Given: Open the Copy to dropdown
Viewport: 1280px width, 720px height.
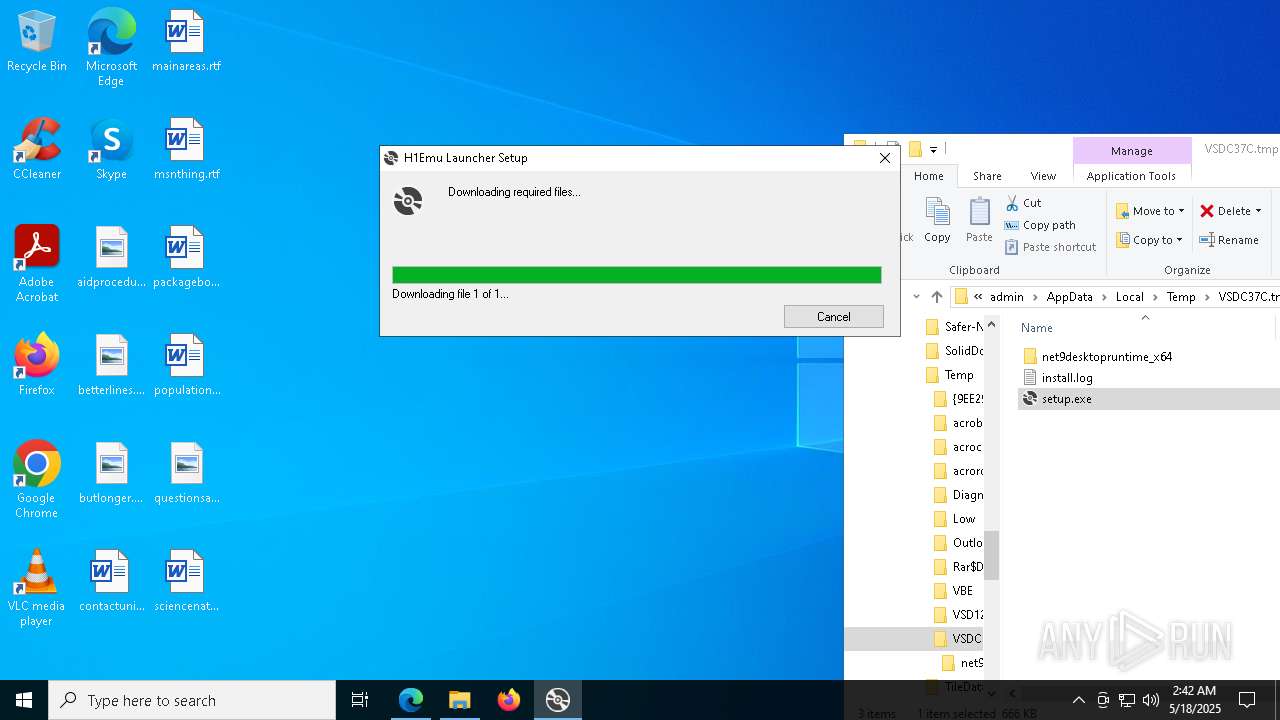Looking at the screenshot, I should [x=1150, y=240].
